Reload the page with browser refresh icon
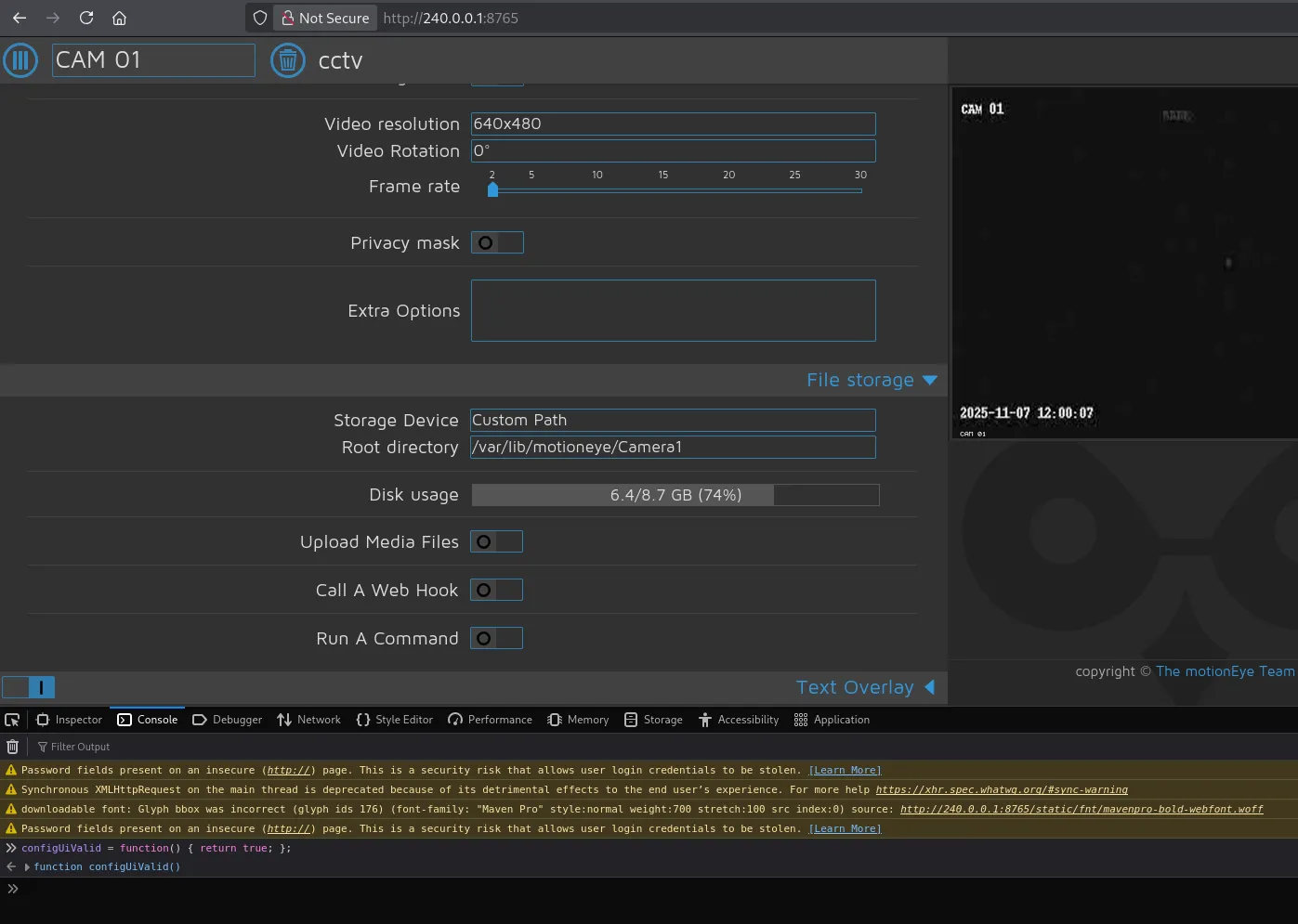1298x924 pixels. tap(86, 18)
